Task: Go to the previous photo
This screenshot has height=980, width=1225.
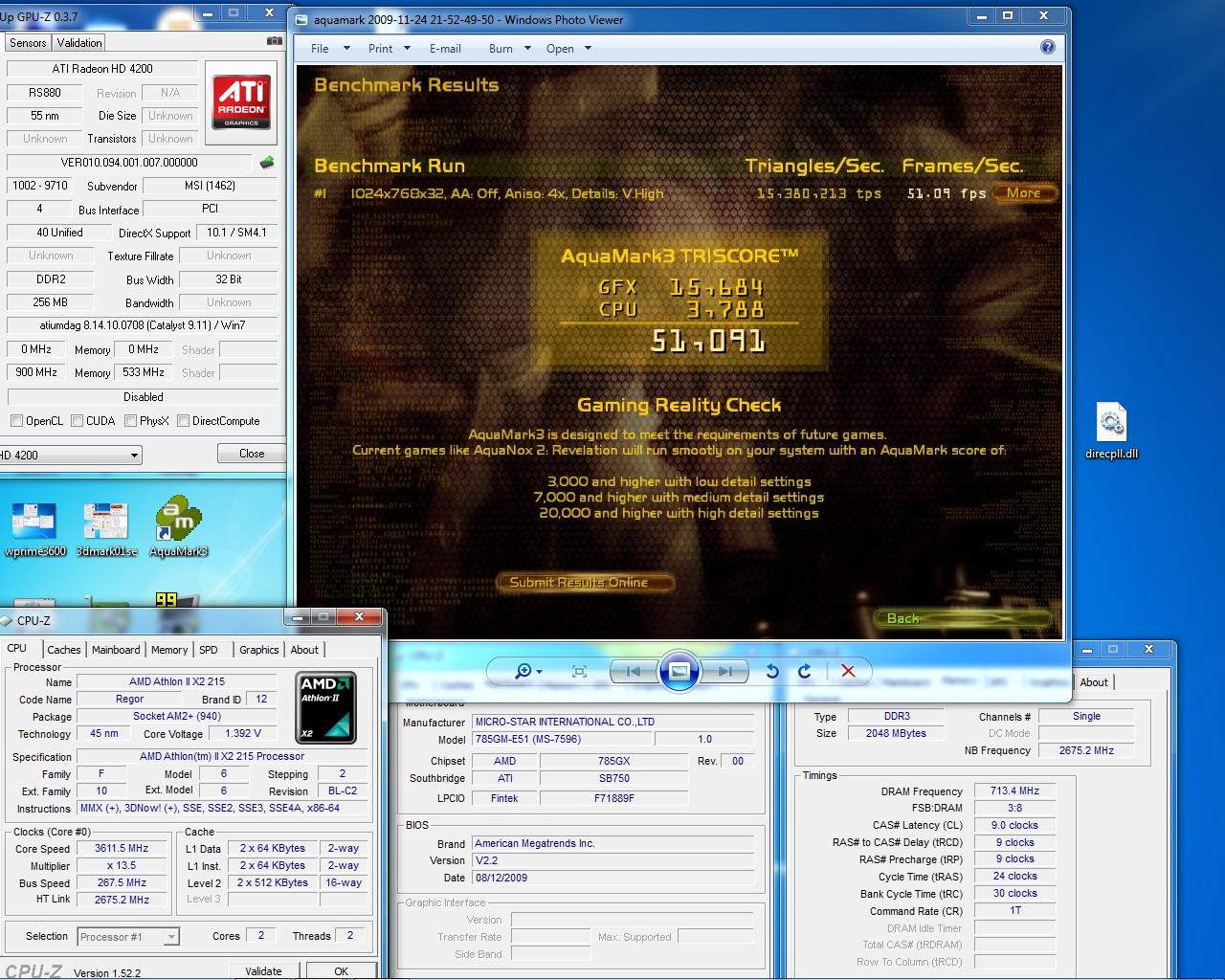Action: tap(633, 671)
